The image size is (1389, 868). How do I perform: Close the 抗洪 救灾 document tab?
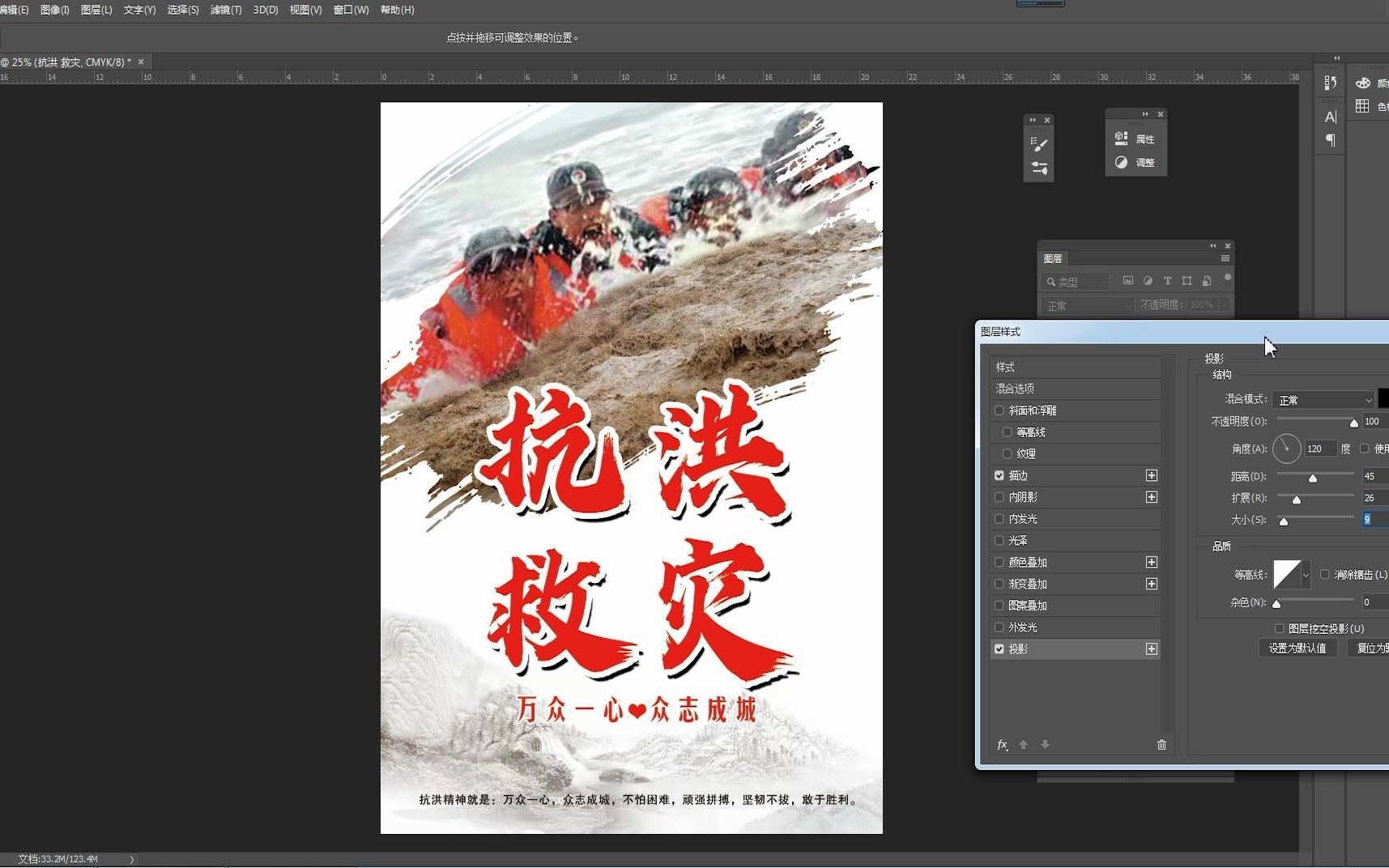pyautogui.click(x=141, y=62)
